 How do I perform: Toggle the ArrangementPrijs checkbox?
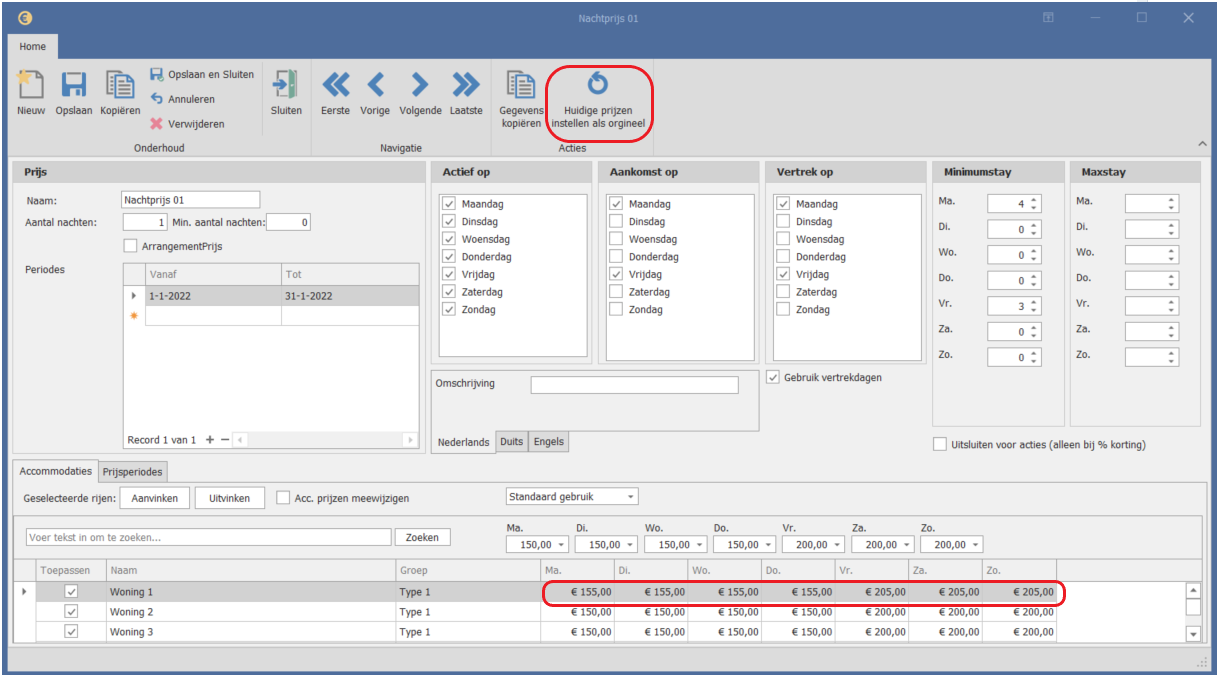click(x=130, y=246)
